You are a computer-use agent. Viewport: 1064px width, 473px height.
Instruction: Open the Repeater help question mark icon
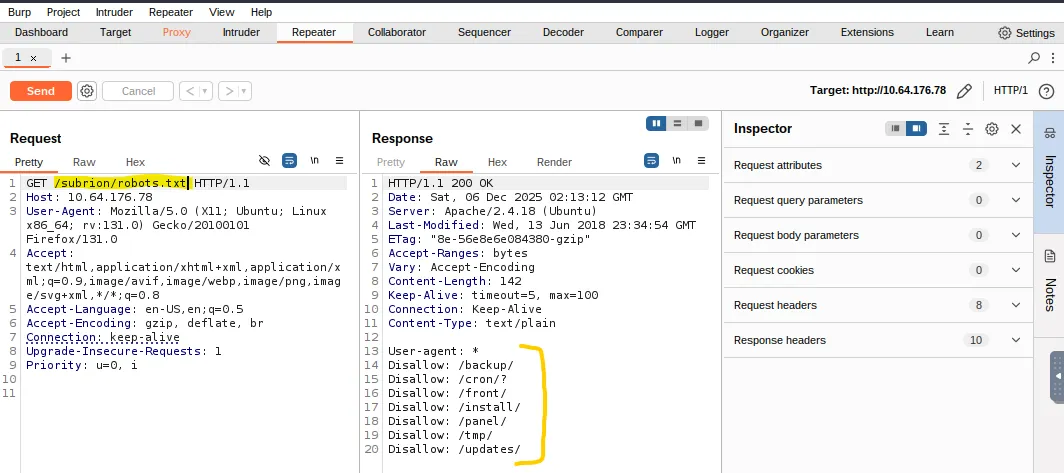point(1046,91)
